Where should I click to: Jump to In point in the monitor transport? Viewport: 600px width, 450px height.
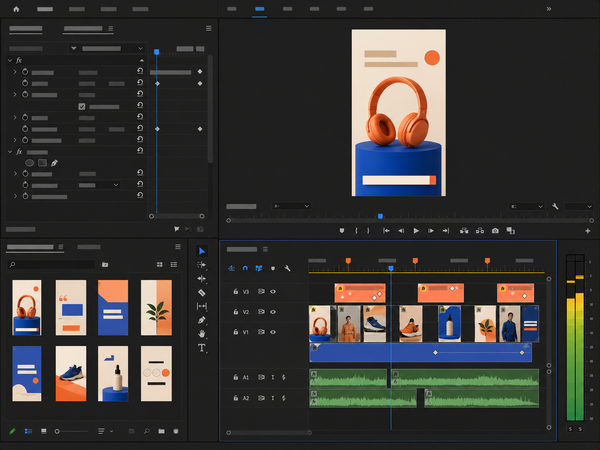coord(386,231)
